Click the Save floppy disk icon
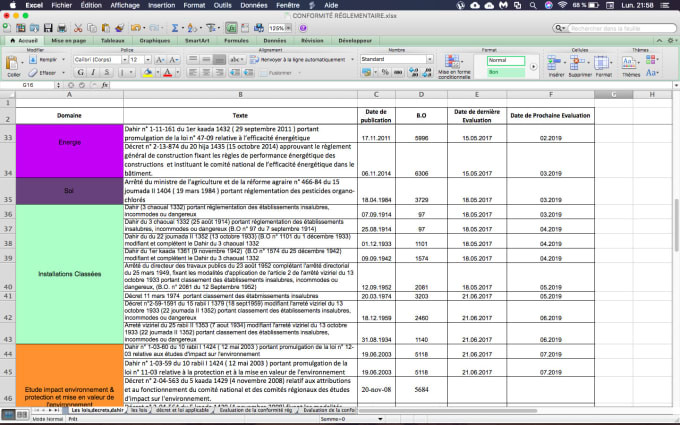This screenshot has height=425, width=680. click(x=48, y=28)
